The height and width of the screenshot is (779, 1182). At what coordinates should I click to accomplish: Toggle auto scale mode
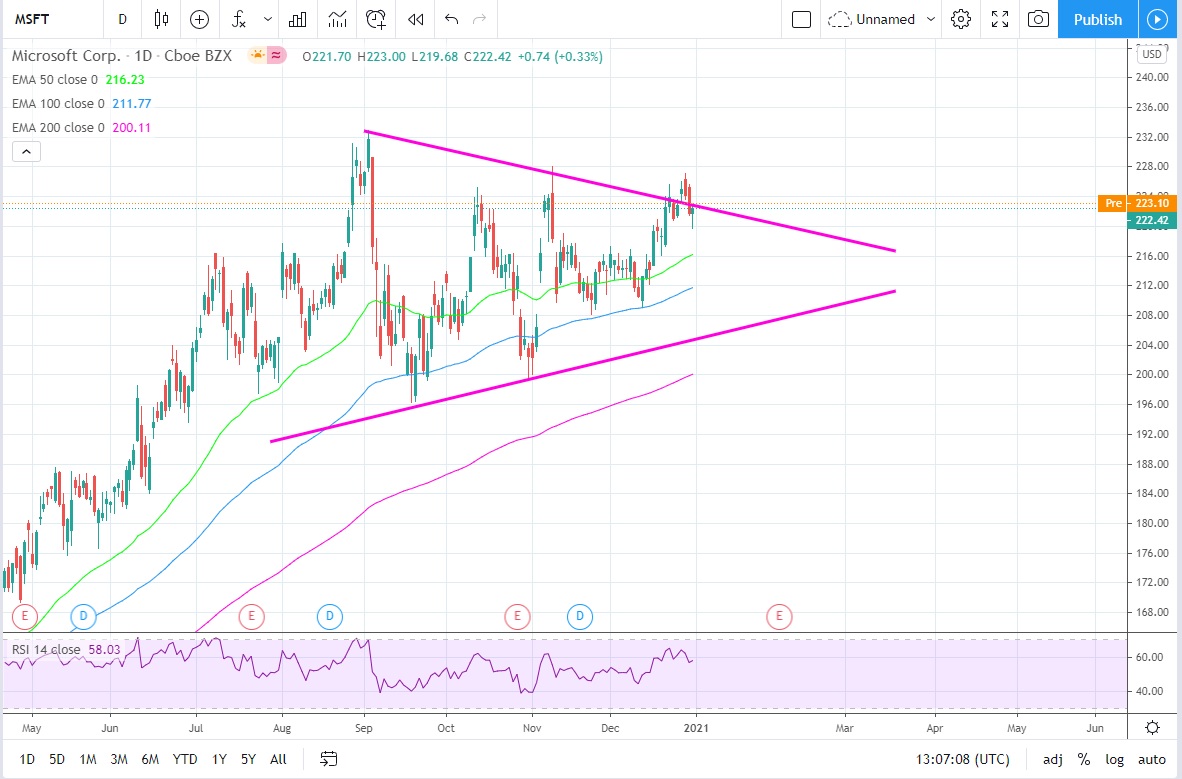[1152, 759]
